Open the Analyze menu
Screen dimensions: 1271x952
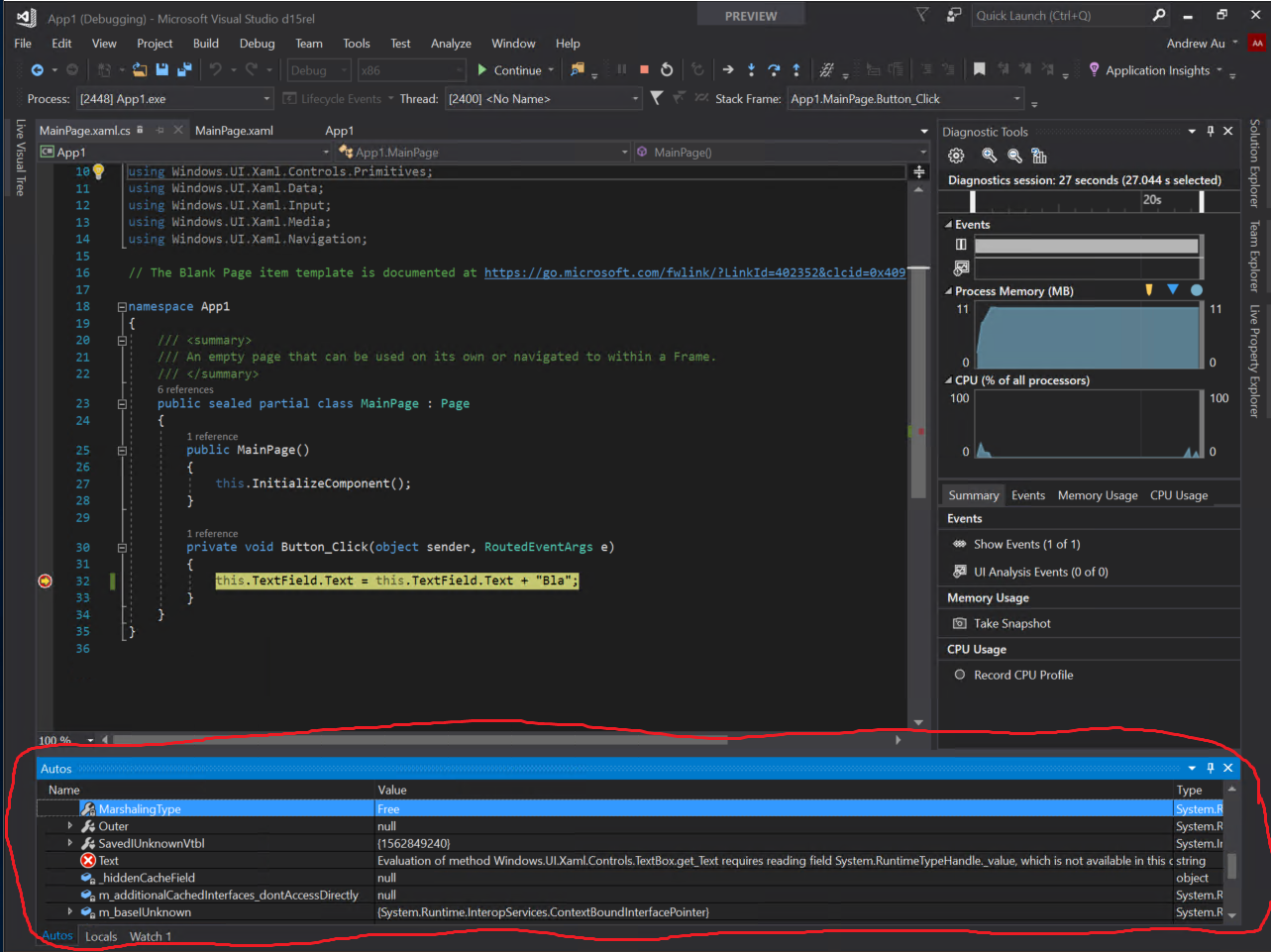451,44
